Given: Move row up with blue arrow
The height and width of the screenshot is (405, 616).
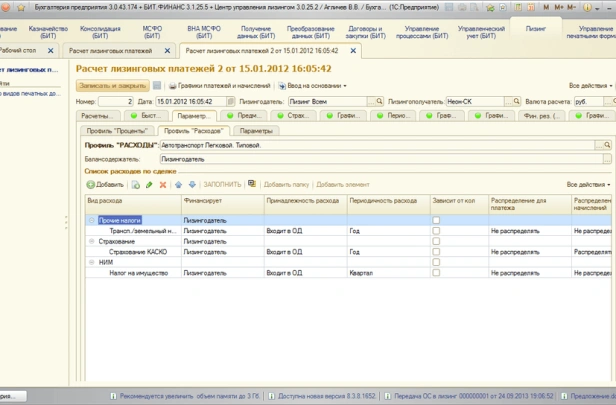Looking at the screenshot, I should pyautogui.click(x=179, y=185).
